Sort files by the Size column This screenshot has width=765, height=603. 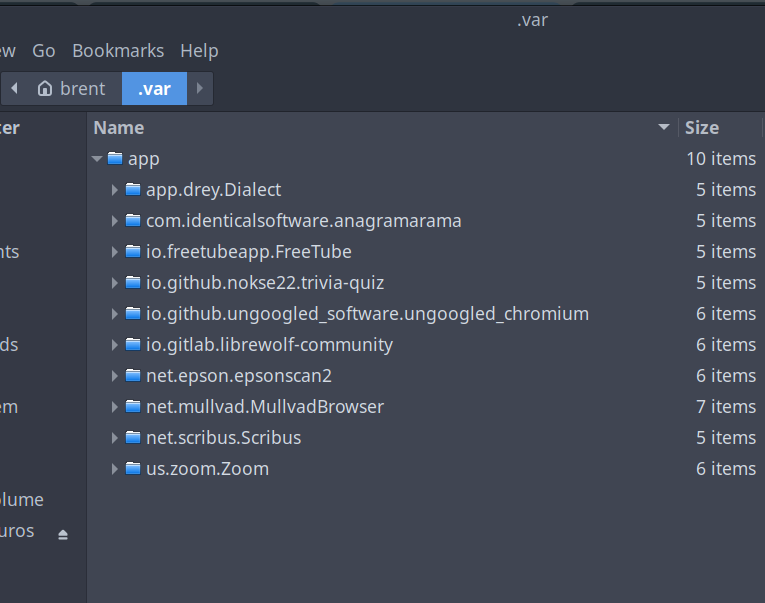point(702,128)
